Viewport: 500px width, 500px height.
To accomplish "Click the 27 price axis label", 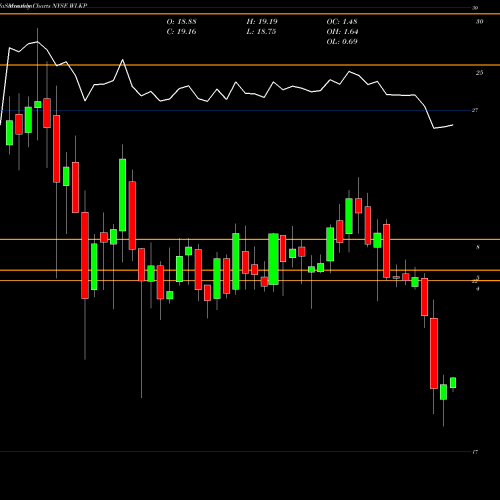I will (x=475, y=110).
